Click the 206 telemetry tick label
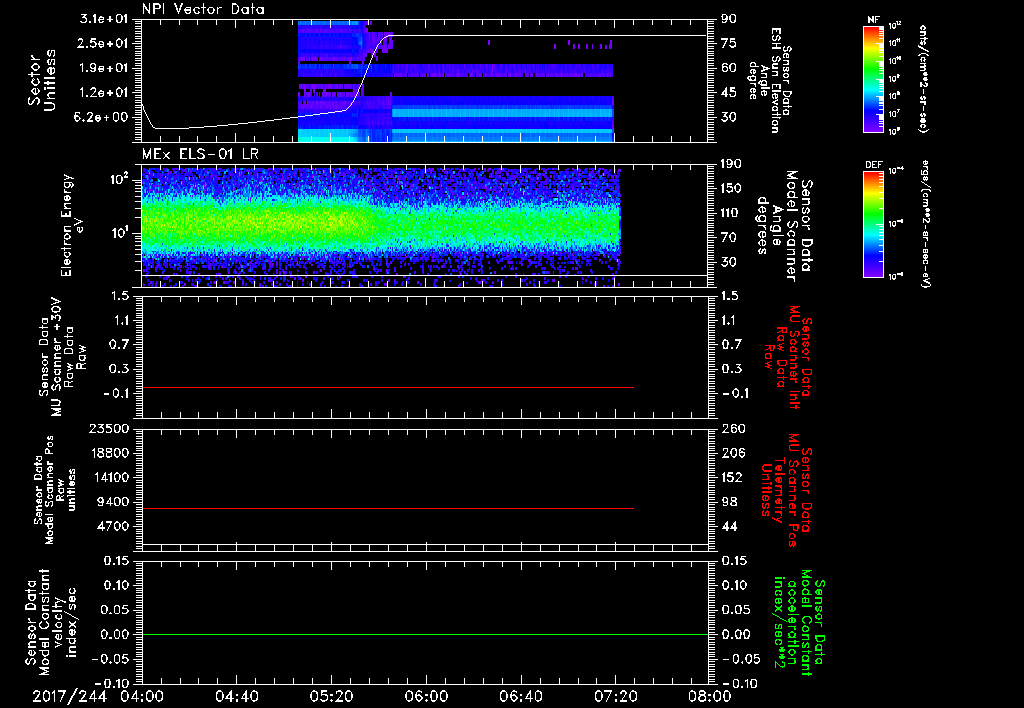This screenshot has height=708, width=1024. [732, 453]
